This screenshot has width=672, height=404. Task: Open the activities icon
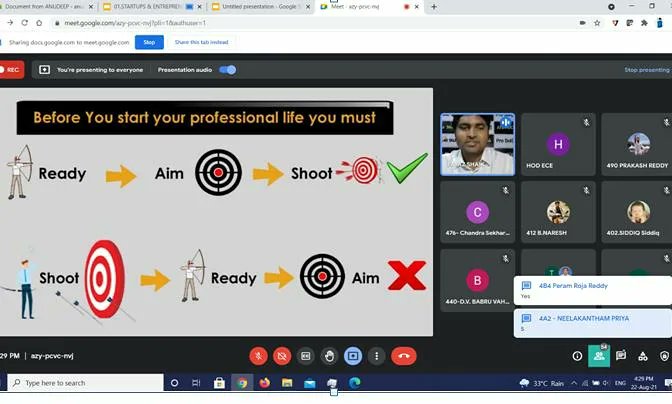pyautogui.click(x=642, y=356)
